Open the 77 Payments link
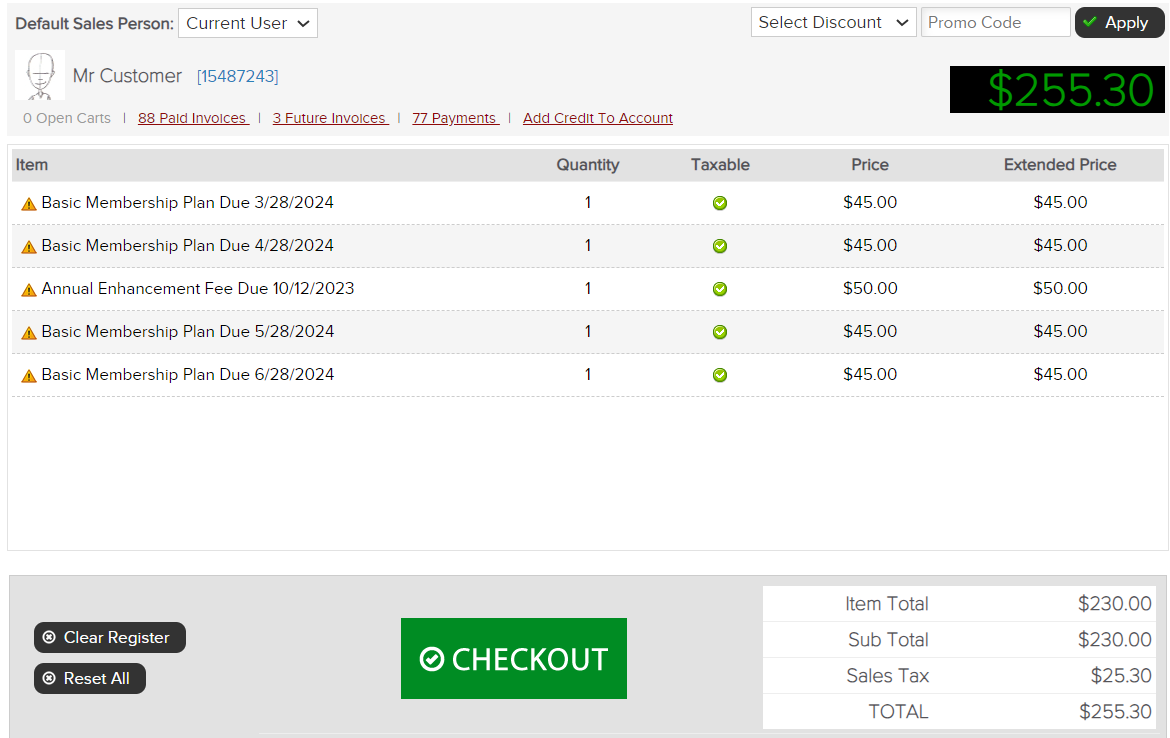This screenshot has width=1170, height=738. pos(455,118)
